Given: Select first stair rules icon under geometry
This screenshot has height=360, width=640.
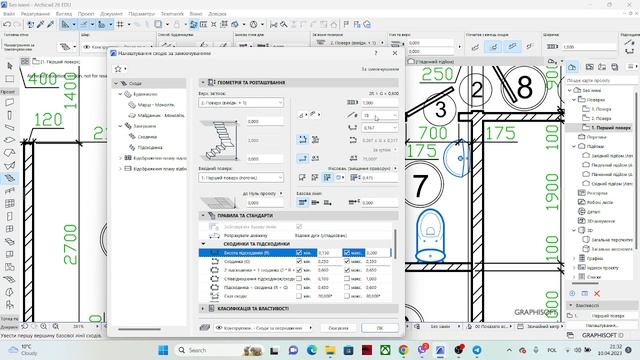Looking at the screenshot, I should coord(302,140).
